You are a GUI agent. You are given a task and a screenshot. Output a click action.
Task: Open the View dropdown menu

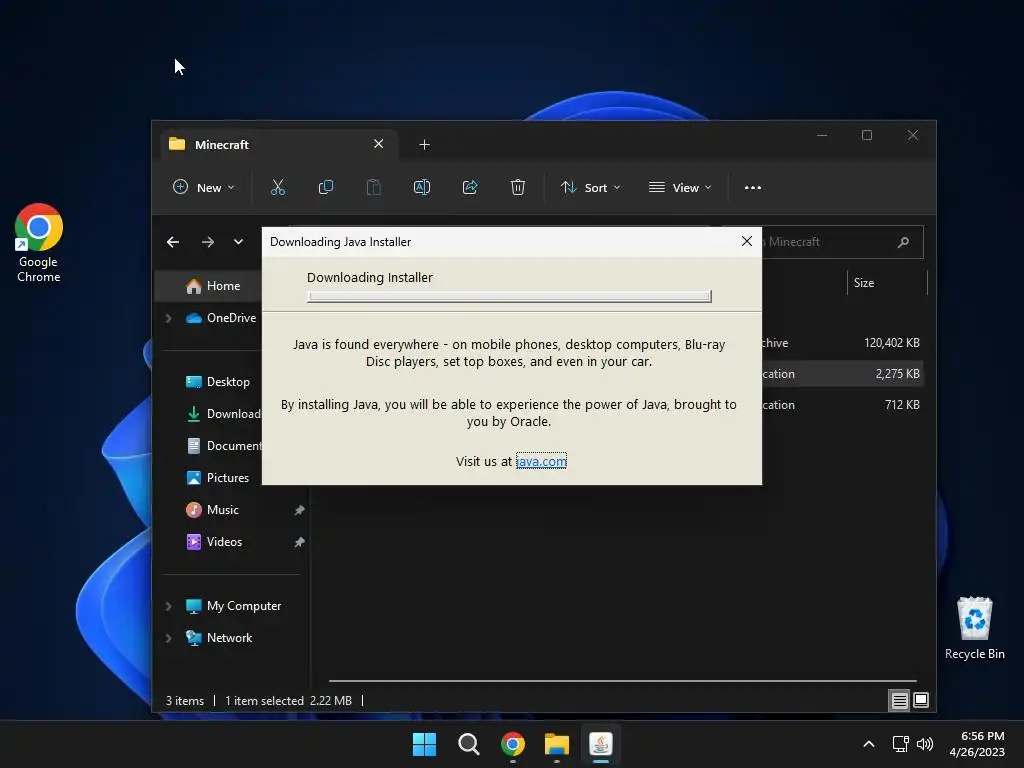[x=680, y=187]
